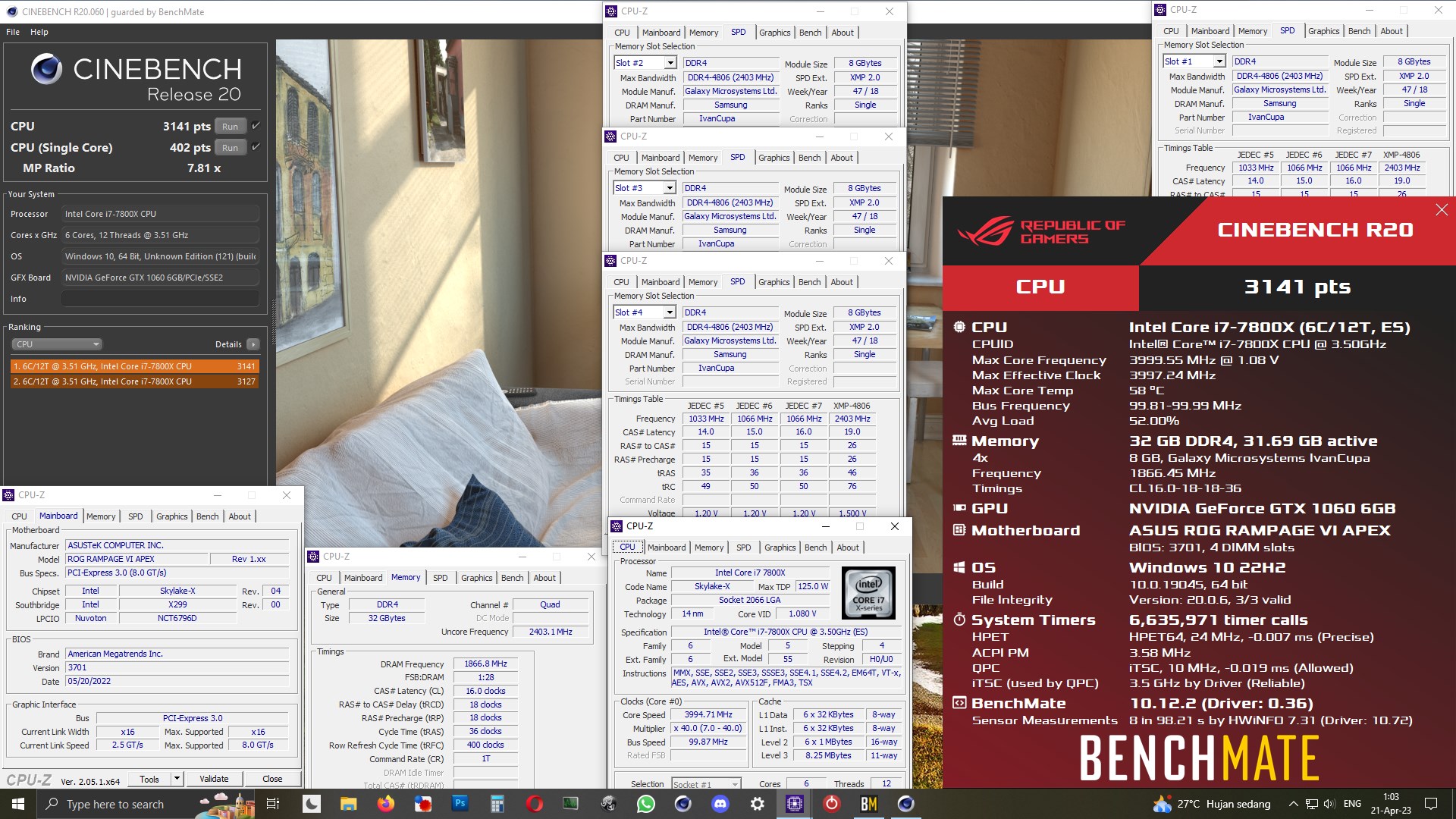
Task: Open the File menu in Cinebench
Action: pos(13,32)
